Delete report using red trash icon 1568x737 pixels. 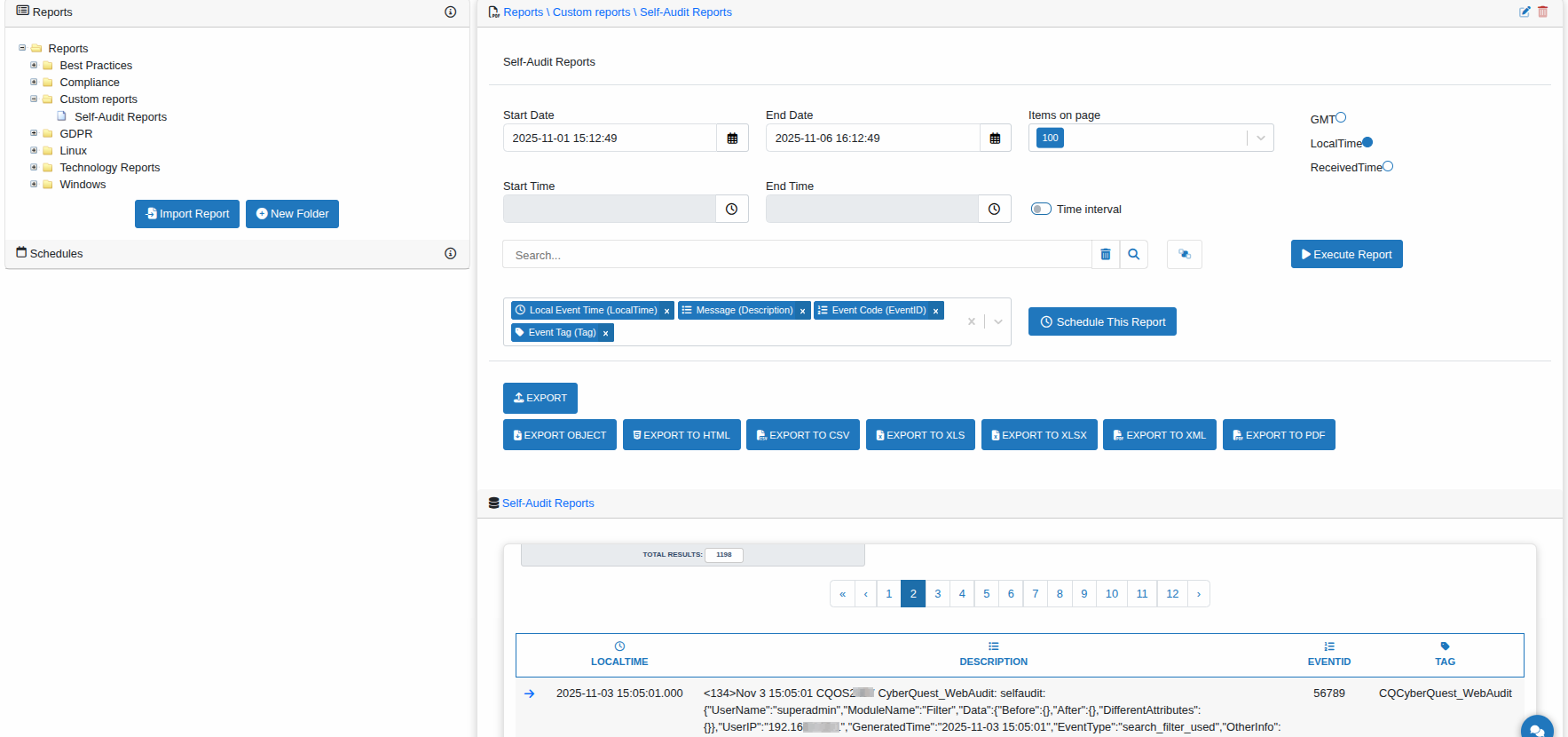pyautogui.click(x=1543, y=12)
